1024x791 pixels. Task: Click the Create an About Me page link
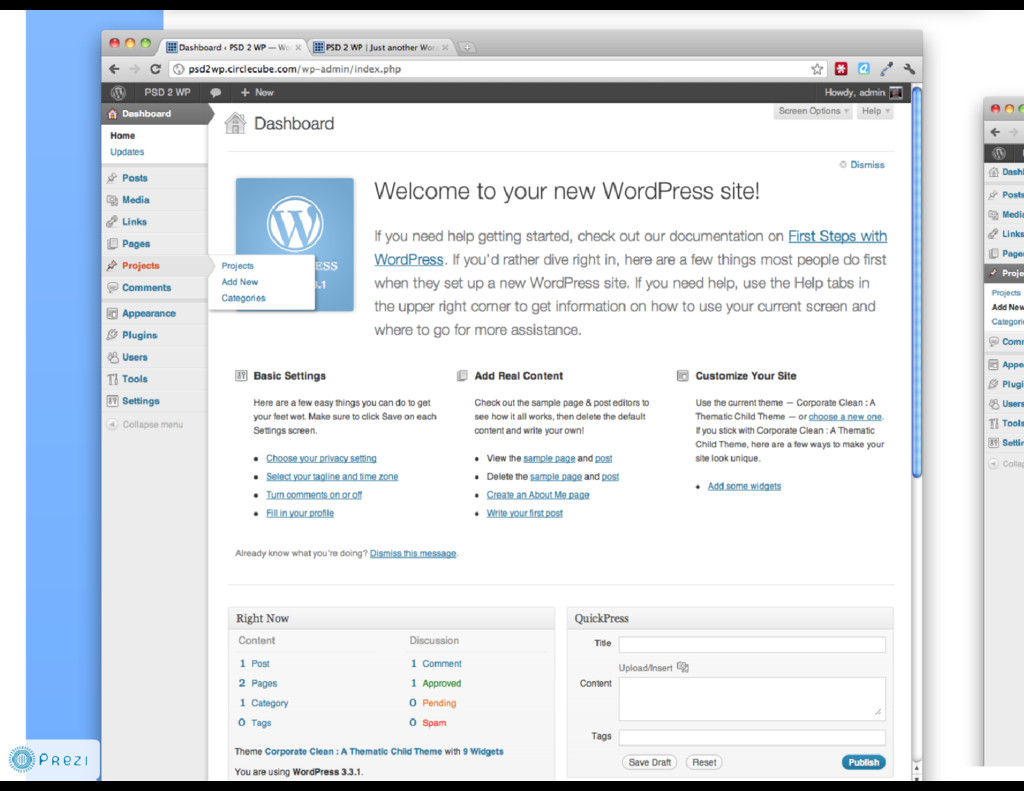tap(538, 495)
